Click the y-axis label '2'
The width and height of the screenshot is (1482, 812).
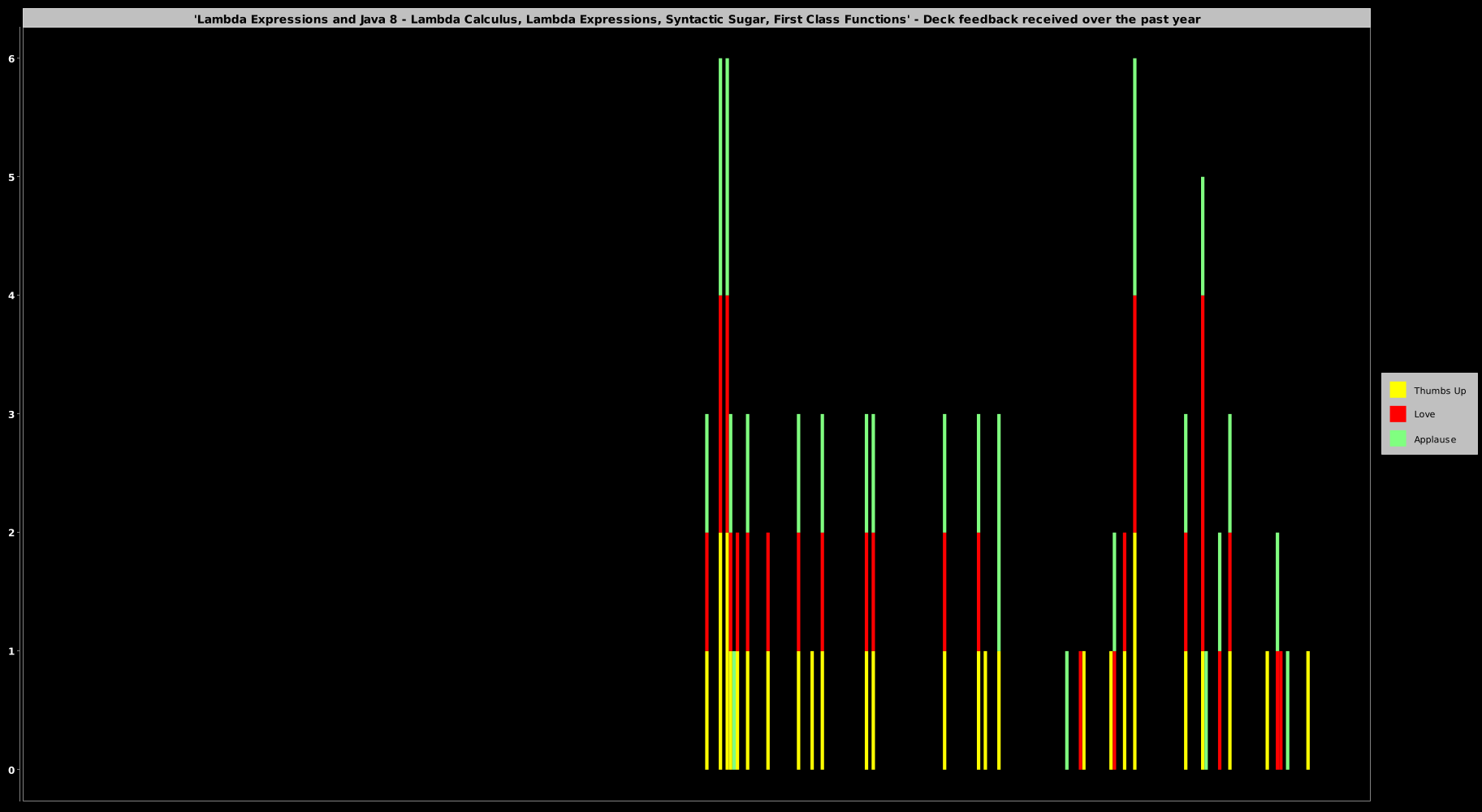[x=12, y=533]
